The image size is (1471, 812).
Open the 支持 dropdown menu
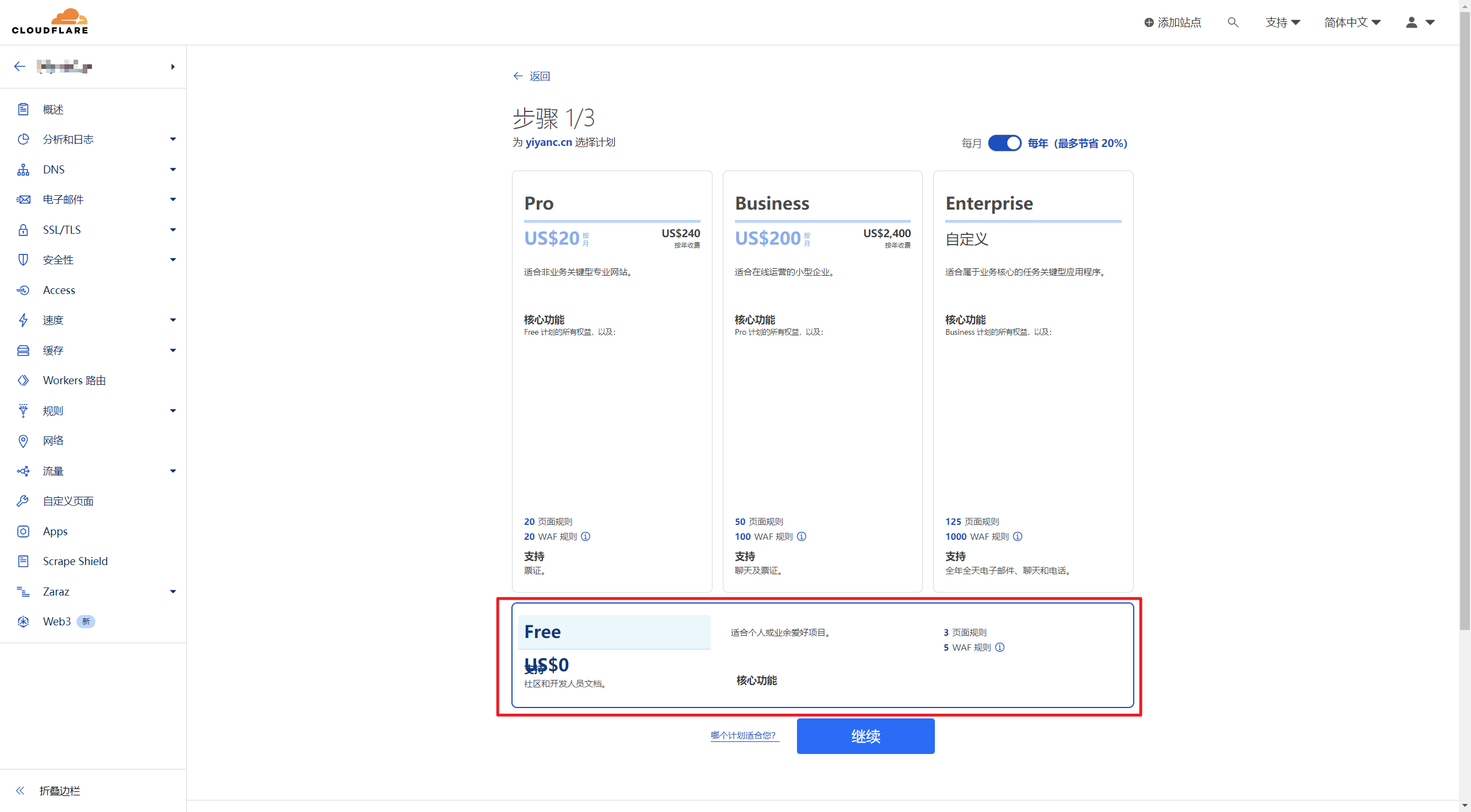1283,22
